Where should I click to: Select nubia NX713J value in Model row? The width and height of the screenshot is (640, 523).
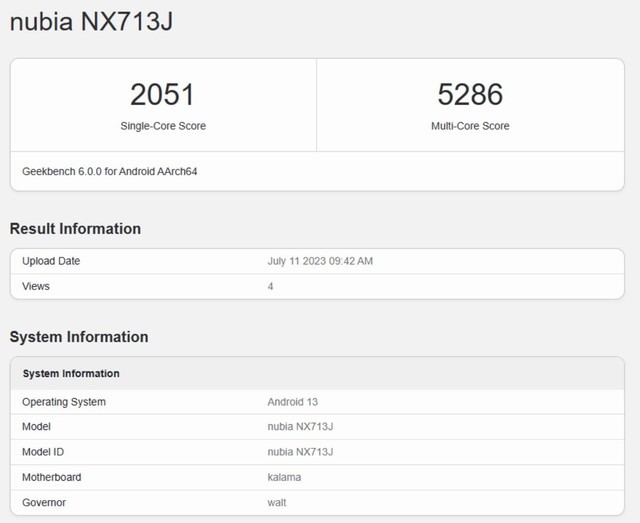(300, 427)
